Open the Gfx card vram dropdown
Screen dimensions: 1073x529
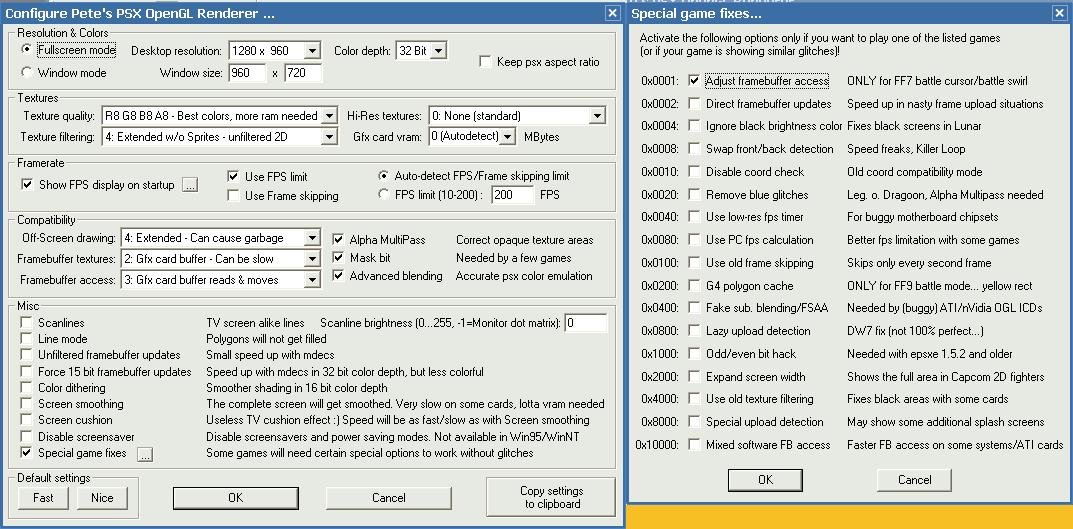(x=507, y=137)
